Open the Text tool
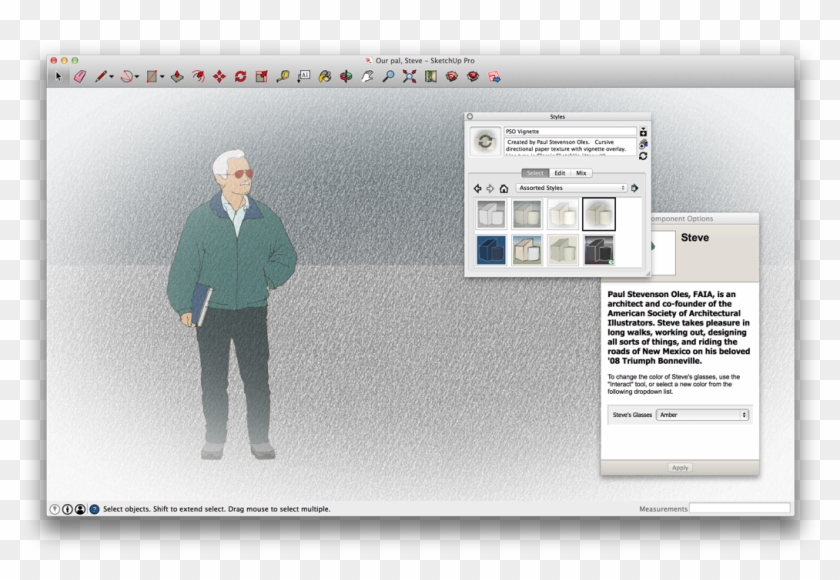Image resolution: width=840 pixels, height=580 pixels. [303, 74]
